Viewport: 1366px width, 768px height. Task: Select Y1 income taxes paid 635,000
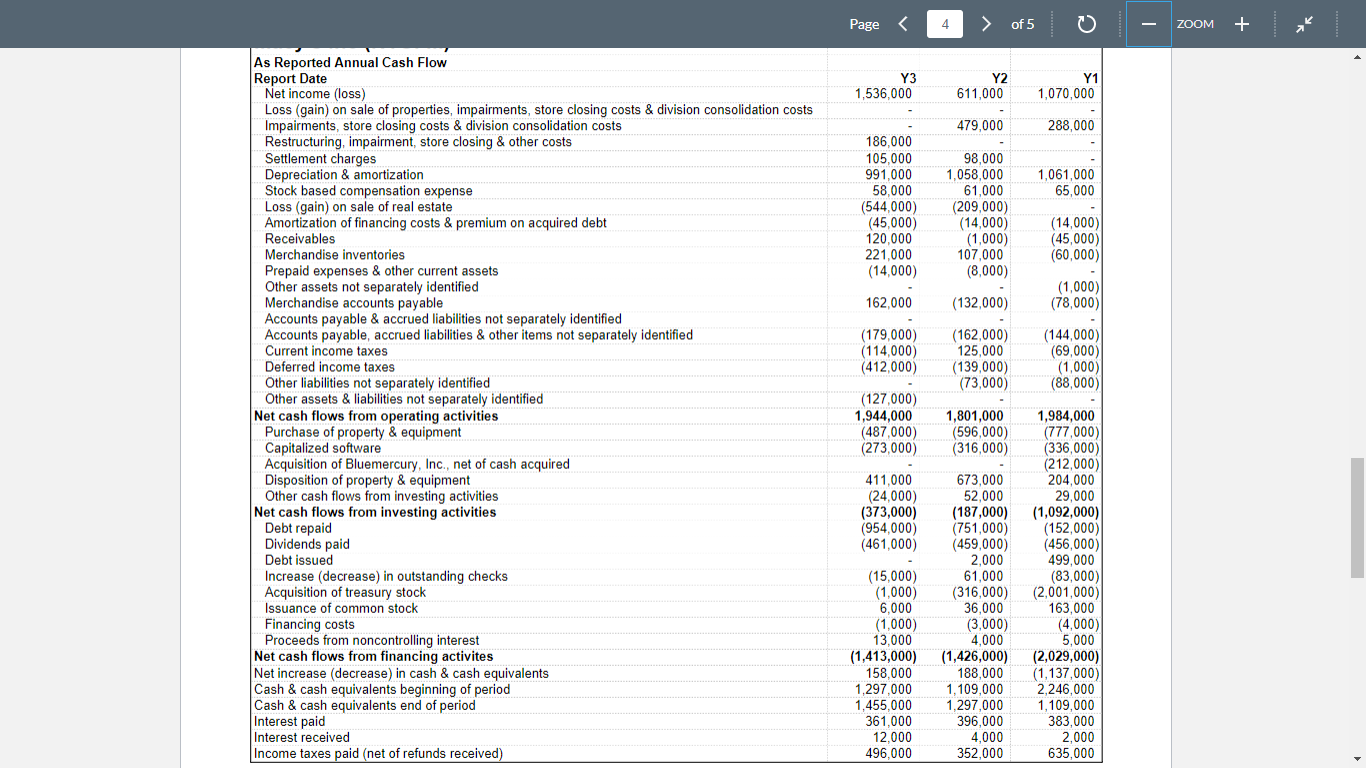(1069, 753)
